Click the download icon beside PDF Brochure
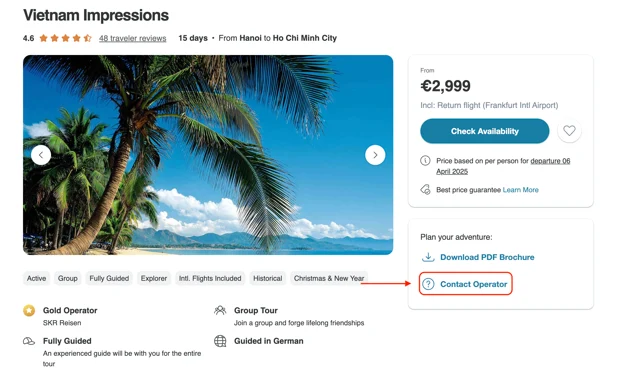Viewport: 617px width, 371px height. click(x=428, y=257)
